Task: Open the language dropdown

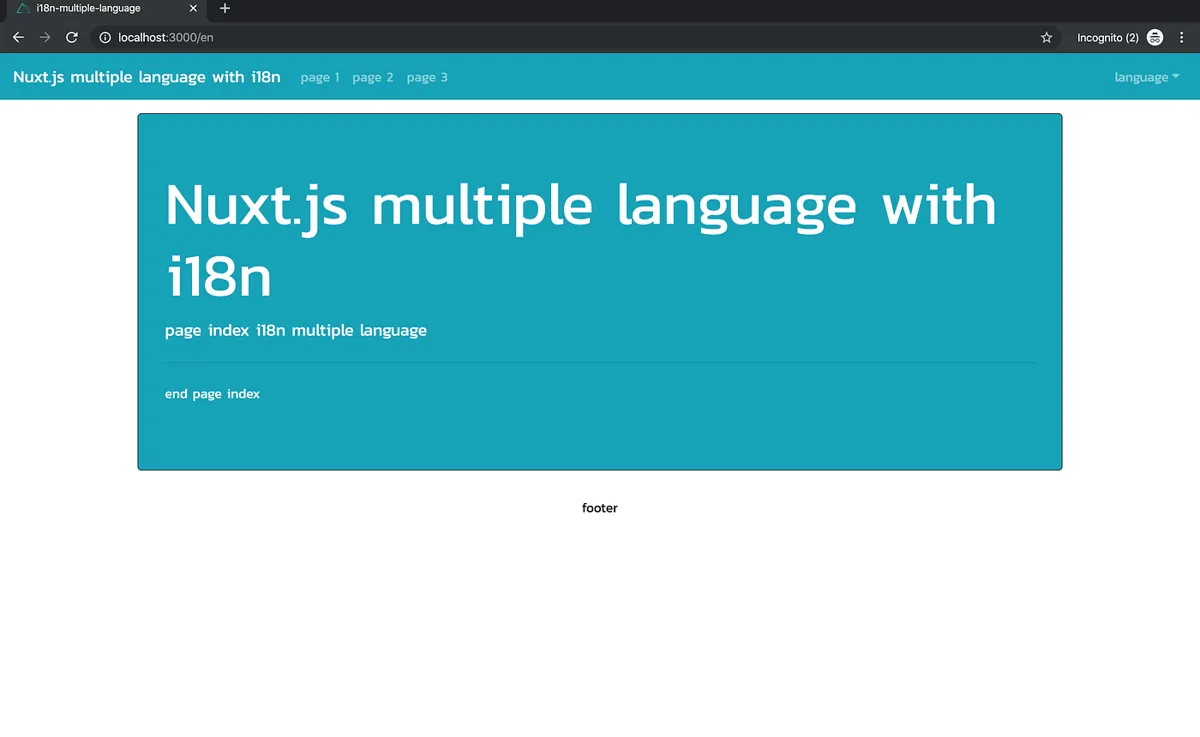Action: click(1147, 77)
